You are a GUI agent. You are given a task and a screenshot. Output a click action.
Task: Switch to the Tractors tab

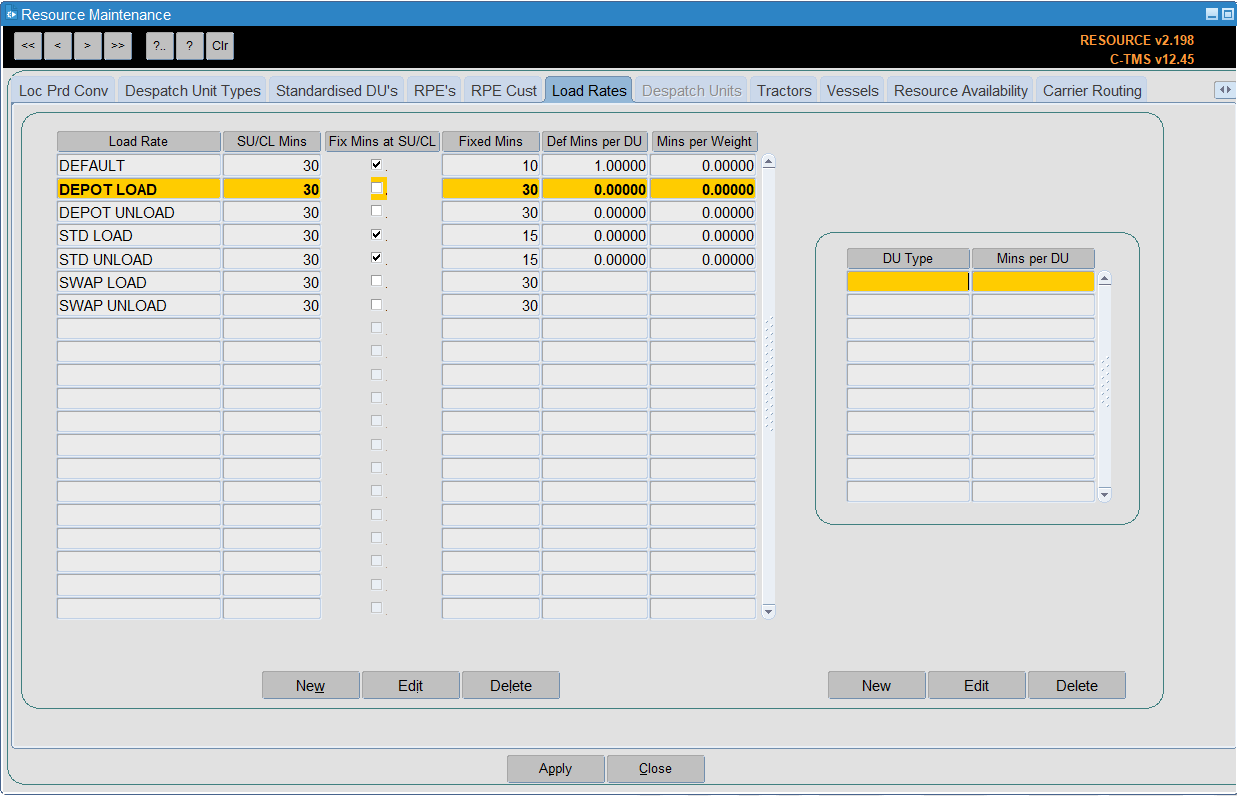click(x=784, y=90)
